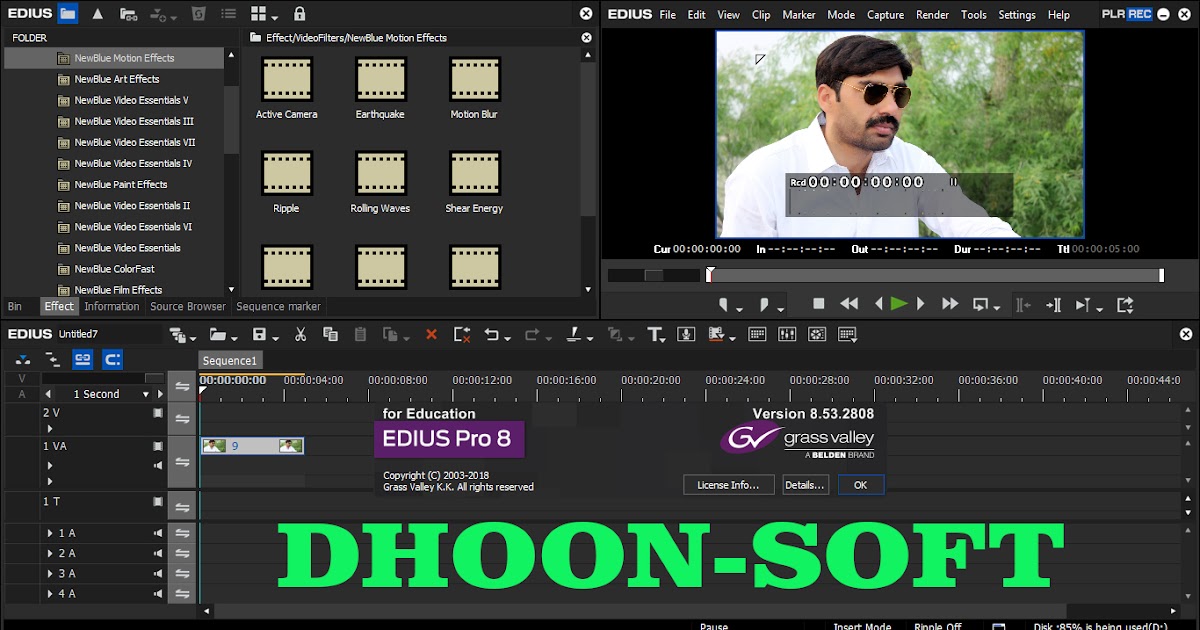Mute audio on the 1 A track
1200x630 pixels.
157,533
